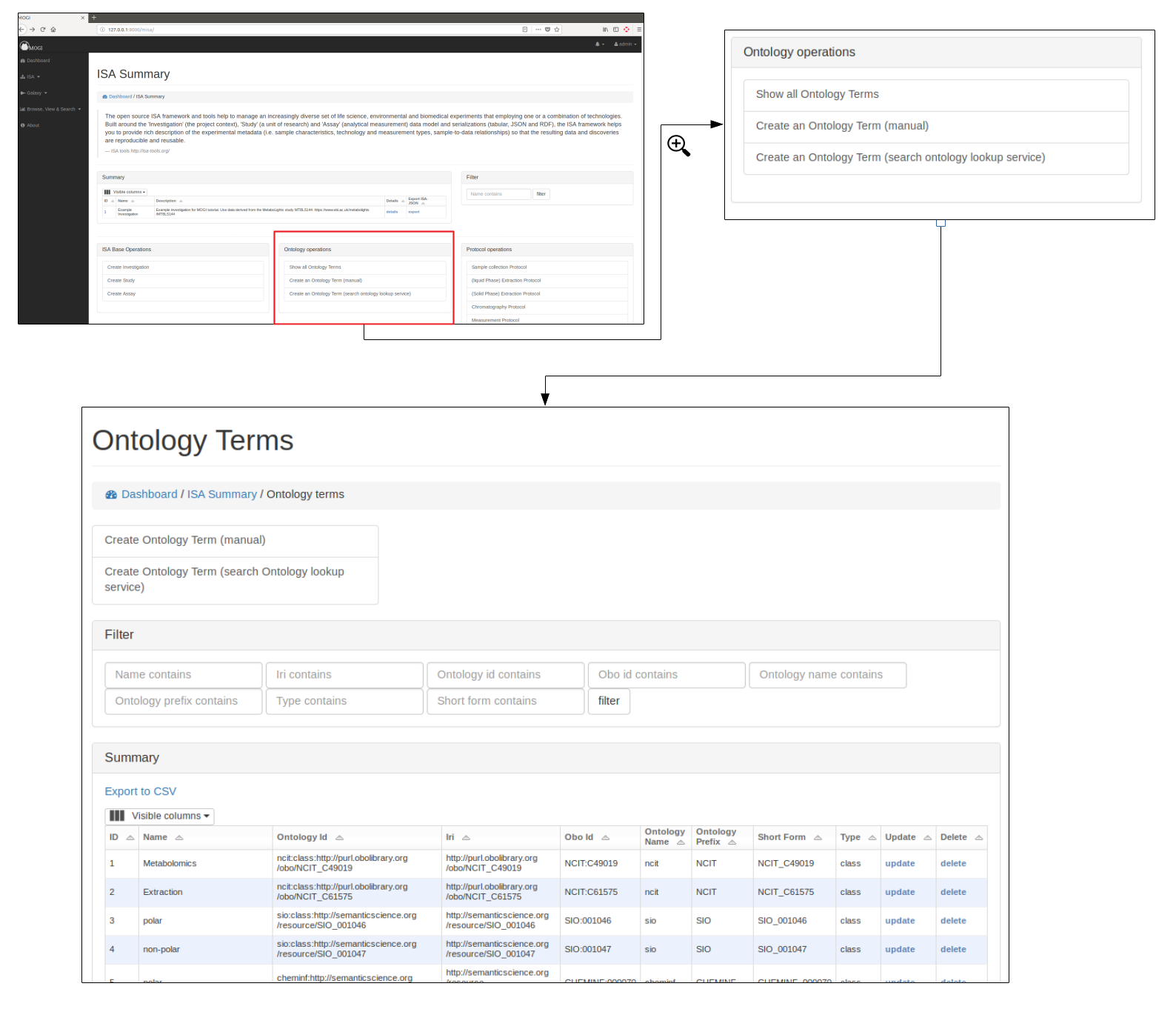The width and height of the screenshot is (1176, 1032).
Task: Open the notifications bell dropdown
Action: point(600,44)
